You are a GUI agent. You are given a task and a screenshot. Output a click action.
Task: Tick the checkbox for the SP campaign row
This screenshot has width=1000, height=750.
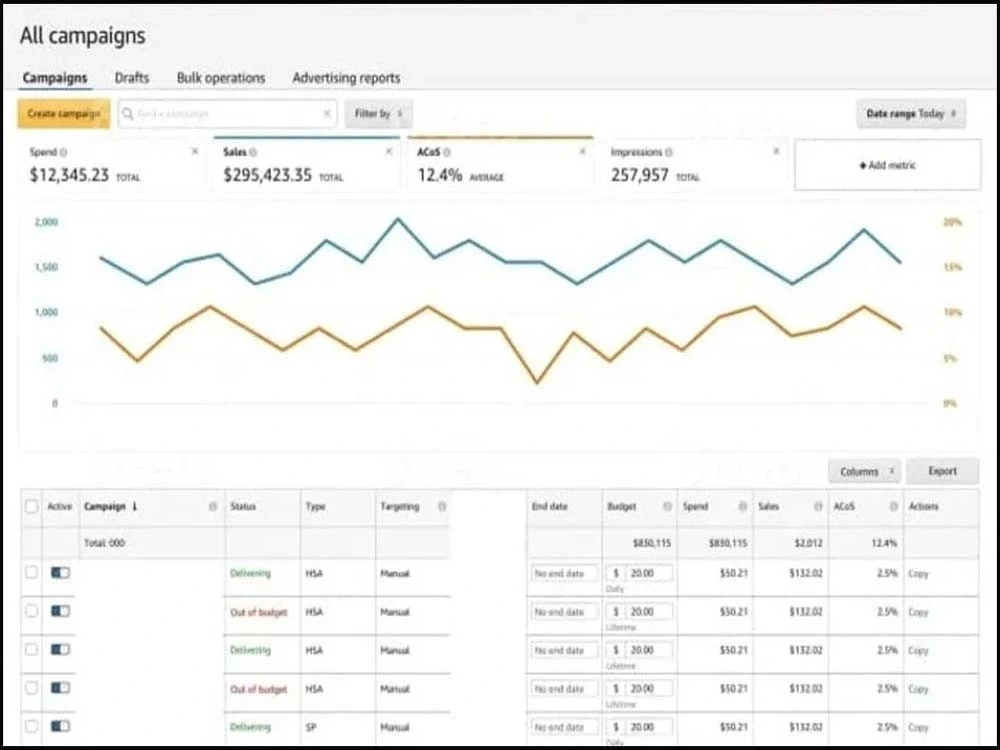(x=31, y=726)
